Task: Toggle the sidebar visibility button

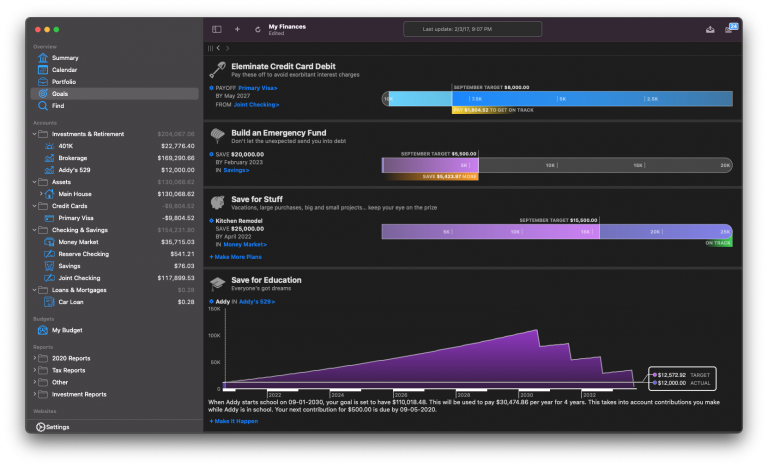Action: pyautogui.click(x=216, y=29)
